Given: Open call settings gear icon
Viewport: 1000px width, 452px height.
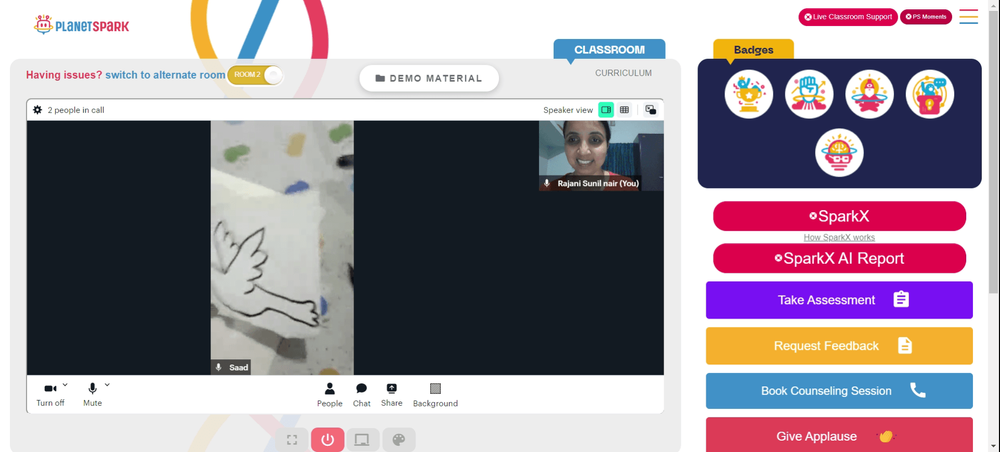Looking at the screenshot, I should [x=38, y=110].
